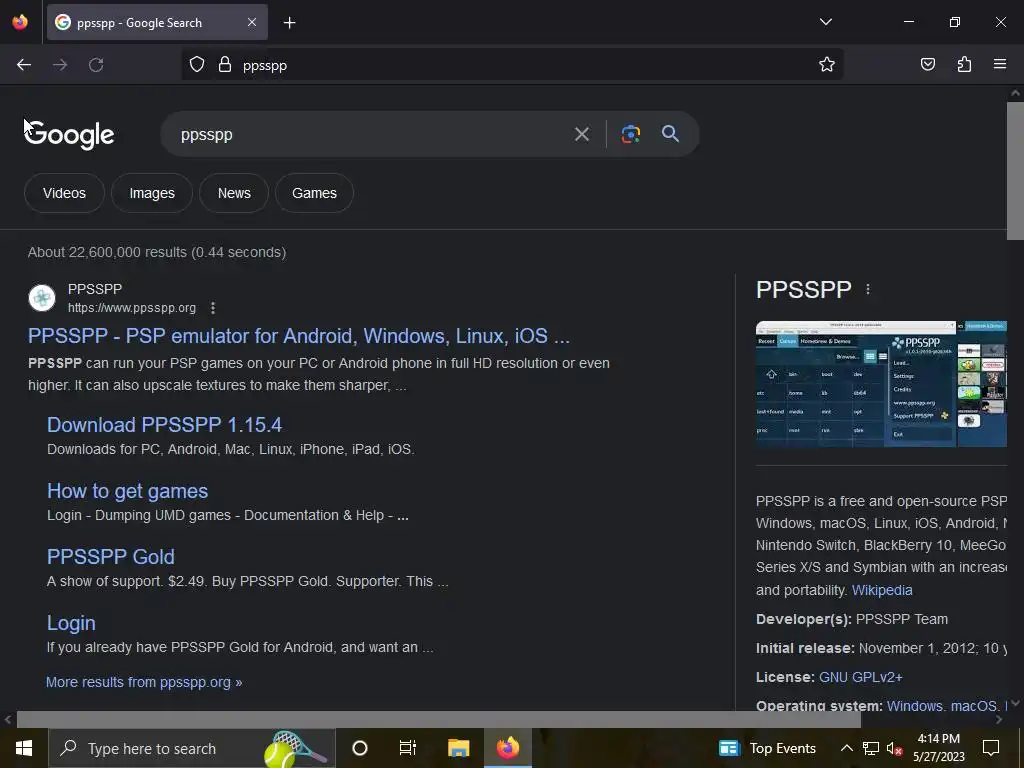
Task: Click the scroll left arrow
Action: [8, 720]
